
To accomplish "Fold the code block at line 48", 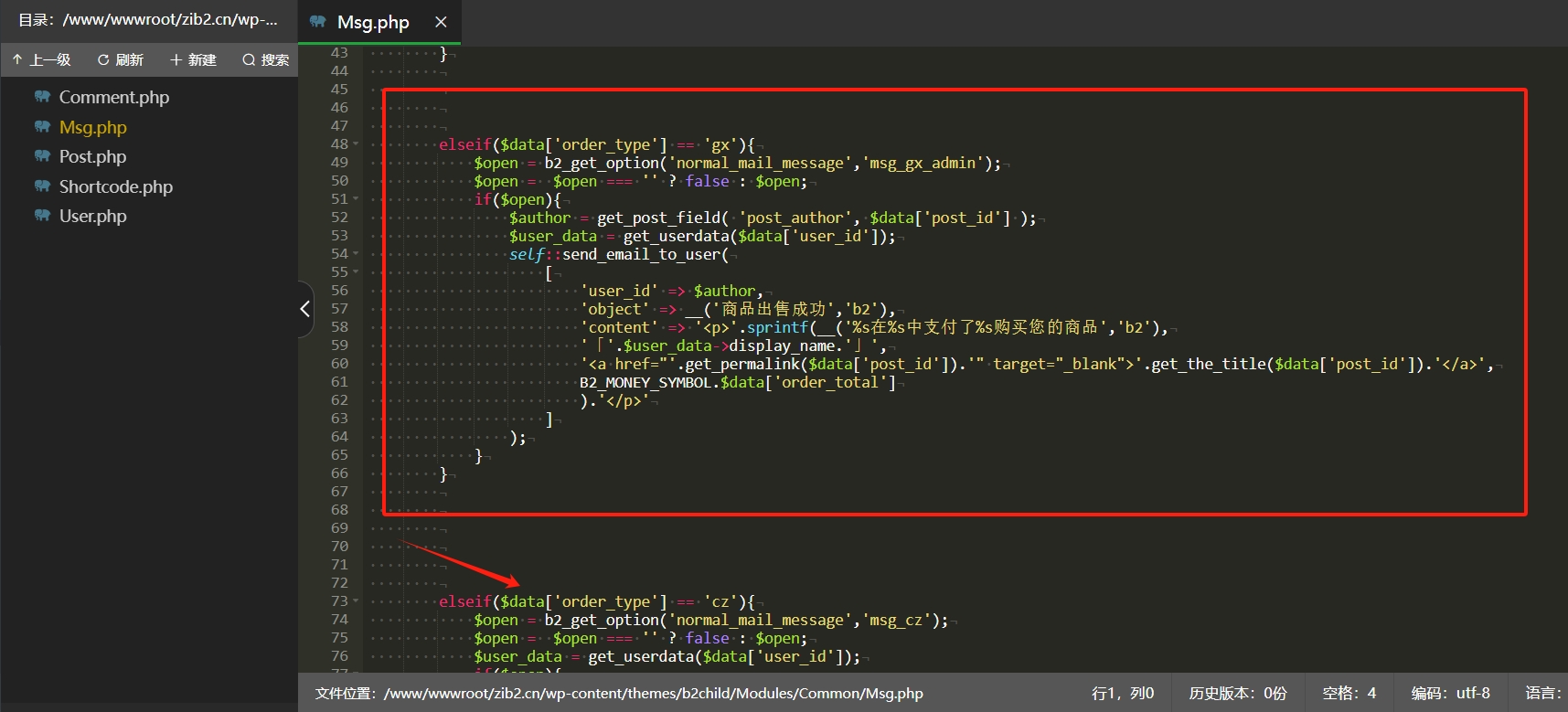I will point(356,144).
